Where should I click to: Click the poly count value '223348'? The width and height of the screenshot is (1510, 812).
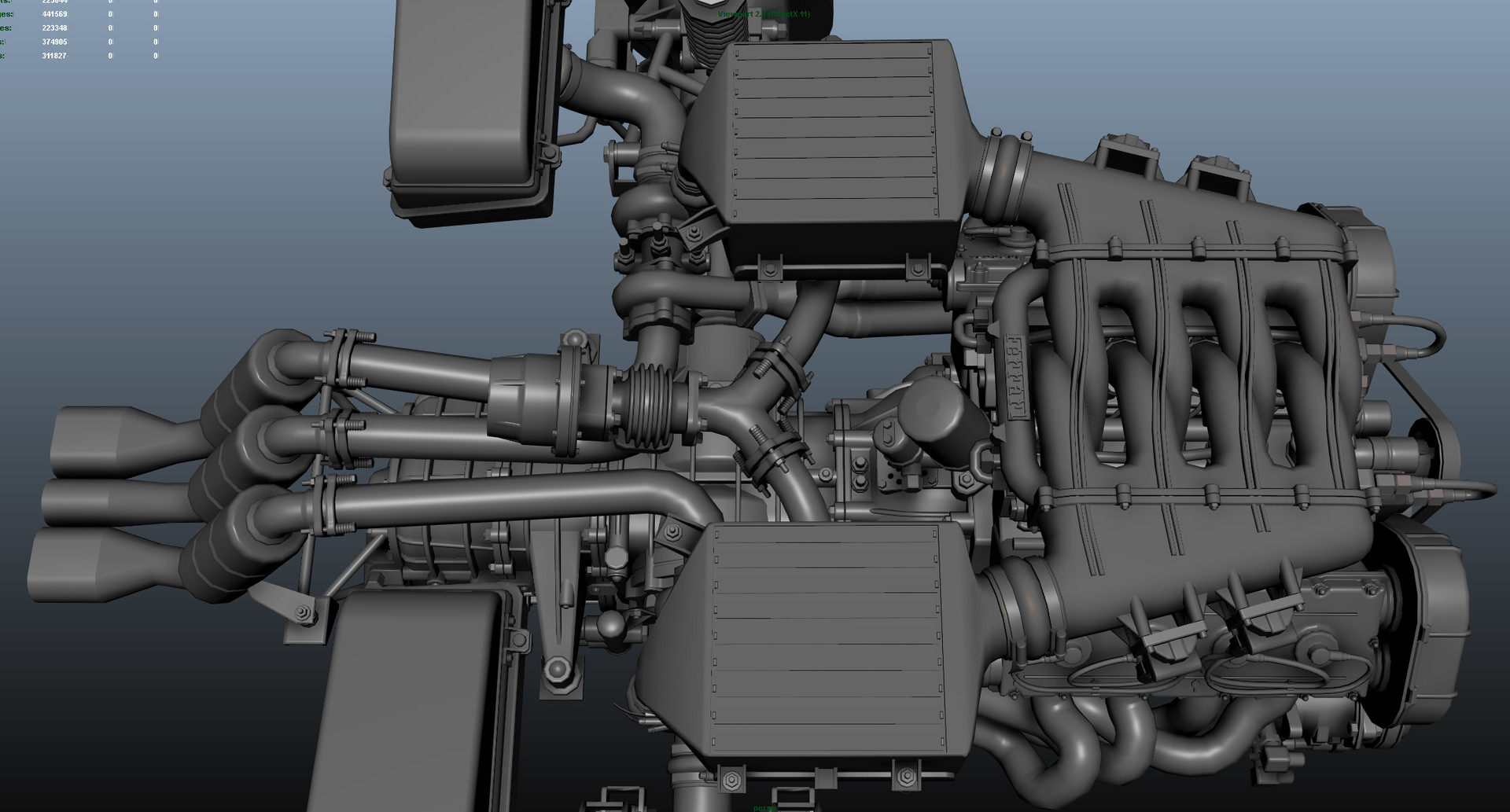[x=54, y=28]
